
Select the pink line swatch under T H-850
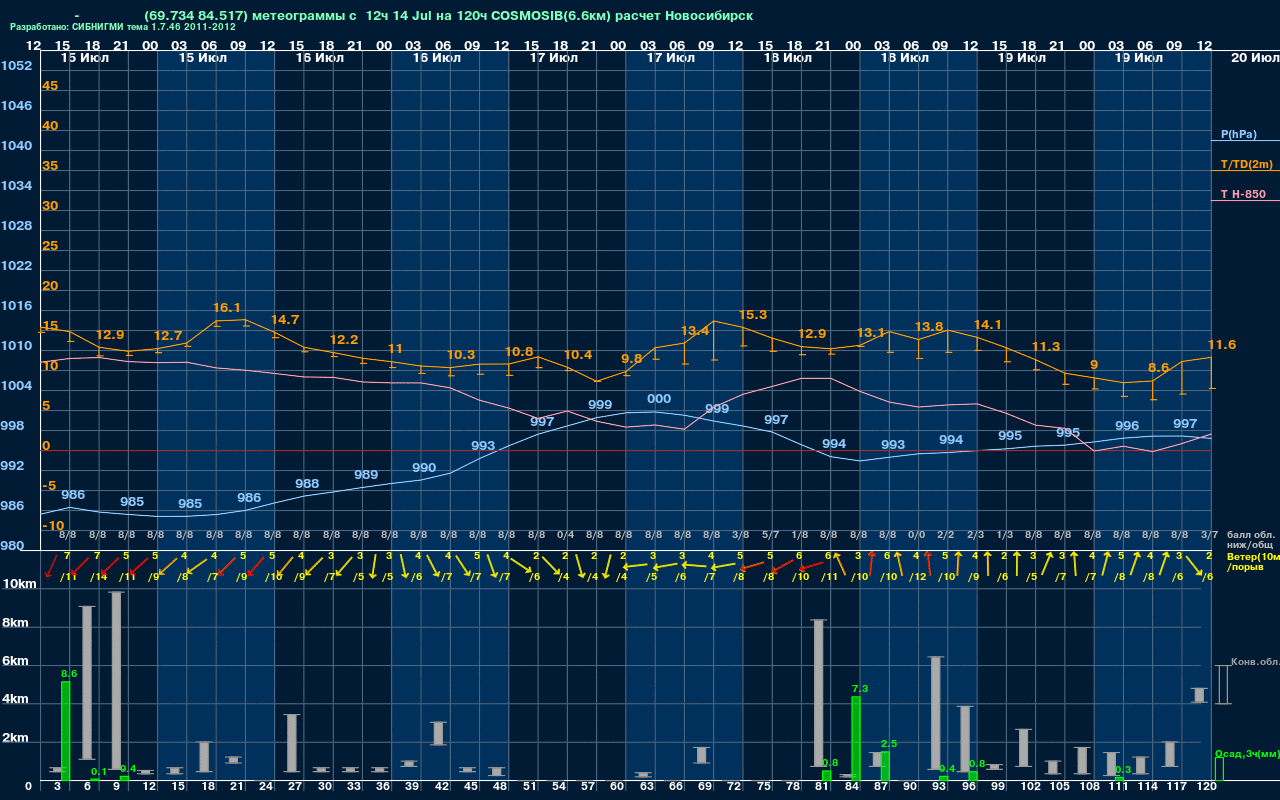1245,201
